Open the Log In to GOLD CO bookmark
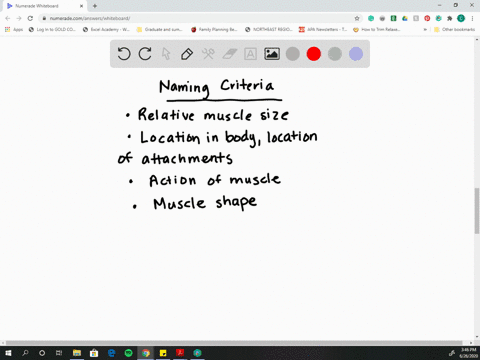480x360 pixels. (52, 29)
